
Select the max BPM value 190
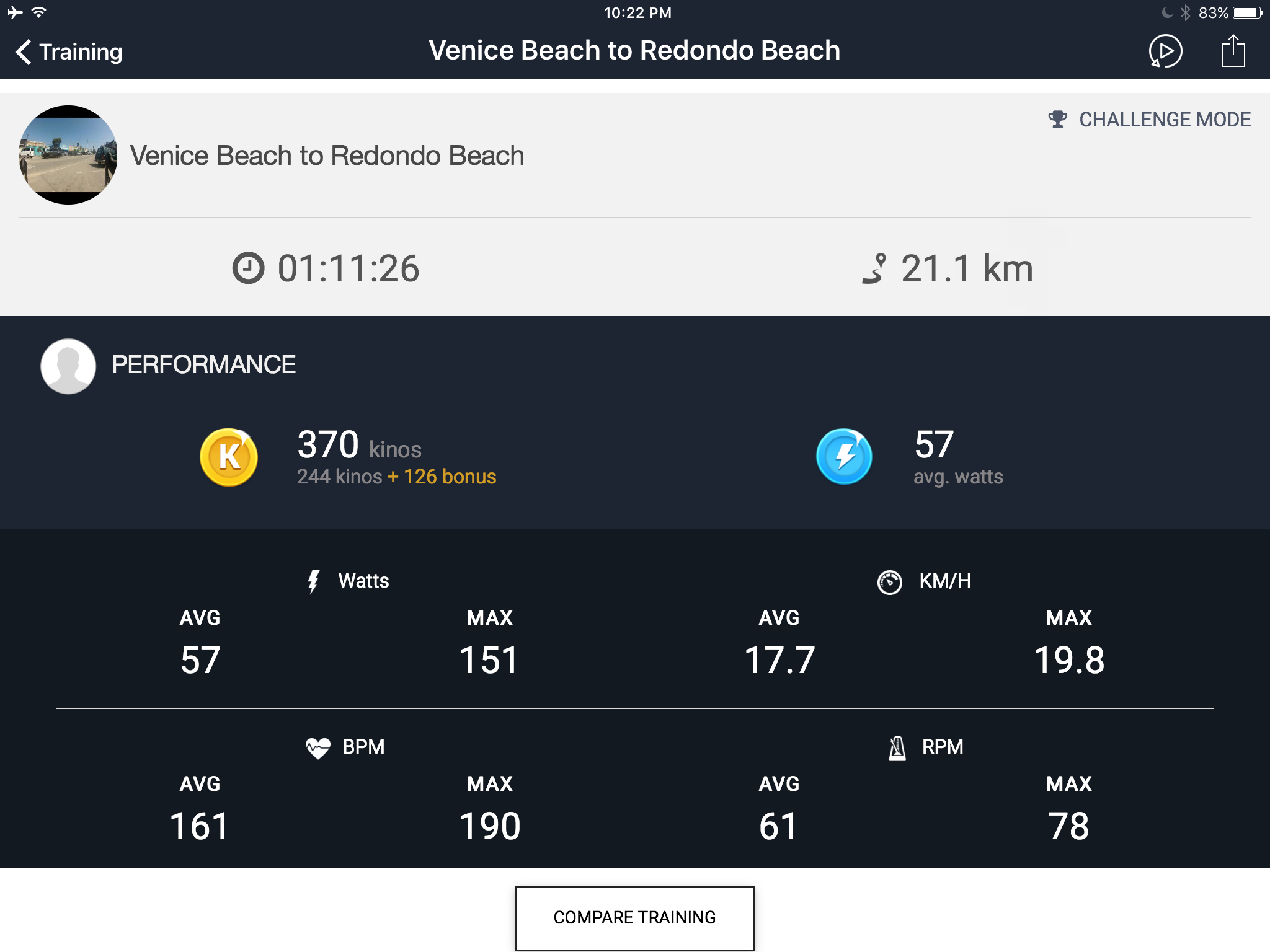coord(490,826)
